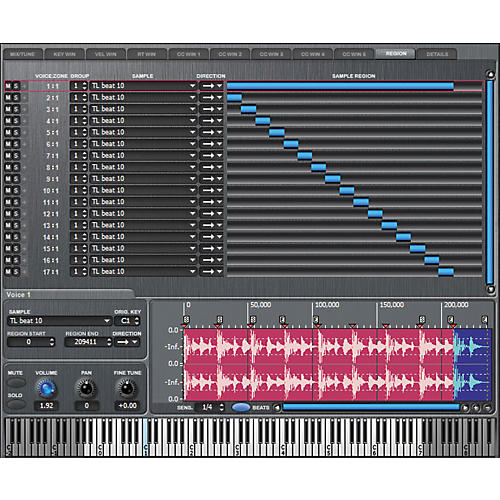Click the REGION END stepper arrows

coord(109,342)
